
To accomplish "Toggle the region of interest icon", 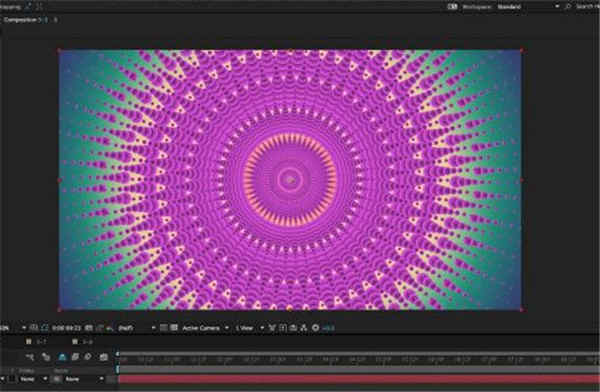I will pos(163,328).
